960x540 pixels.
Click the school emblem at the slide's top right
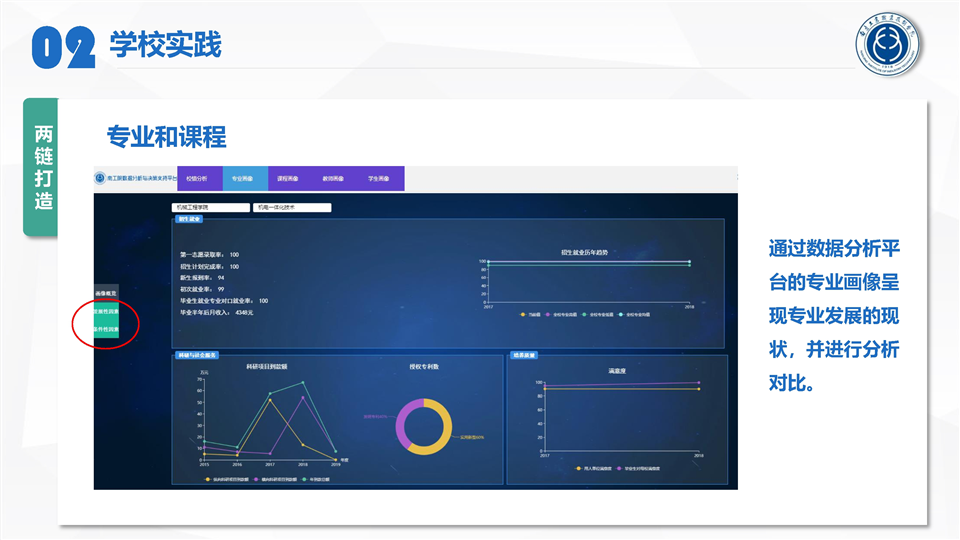pyautogui.click(x=888, y=44)
